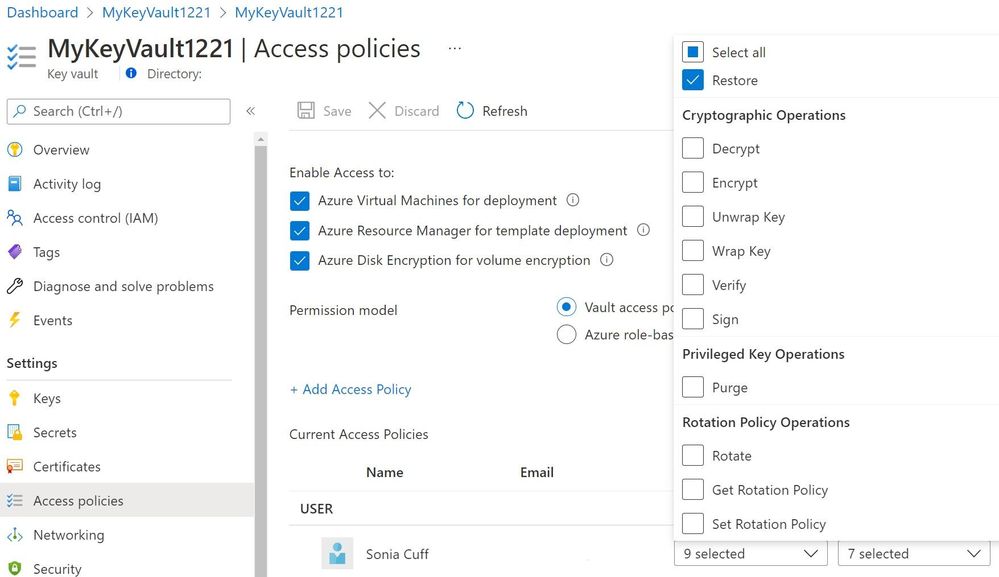The height and width of the screenshot is (577, 999).
Task: Click the Save floppy disk icon
Action: tap(306, 111)
